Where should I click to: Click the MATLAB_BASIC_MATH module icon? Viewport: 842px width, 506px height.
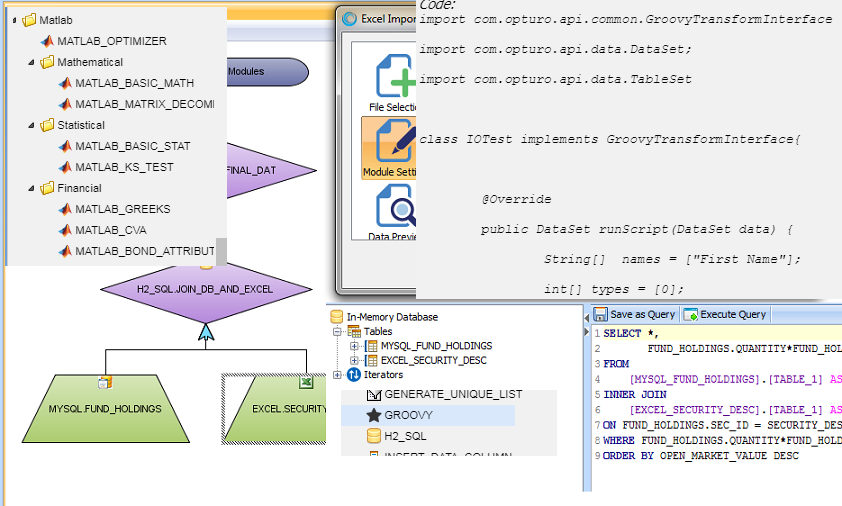pos(65,83)
